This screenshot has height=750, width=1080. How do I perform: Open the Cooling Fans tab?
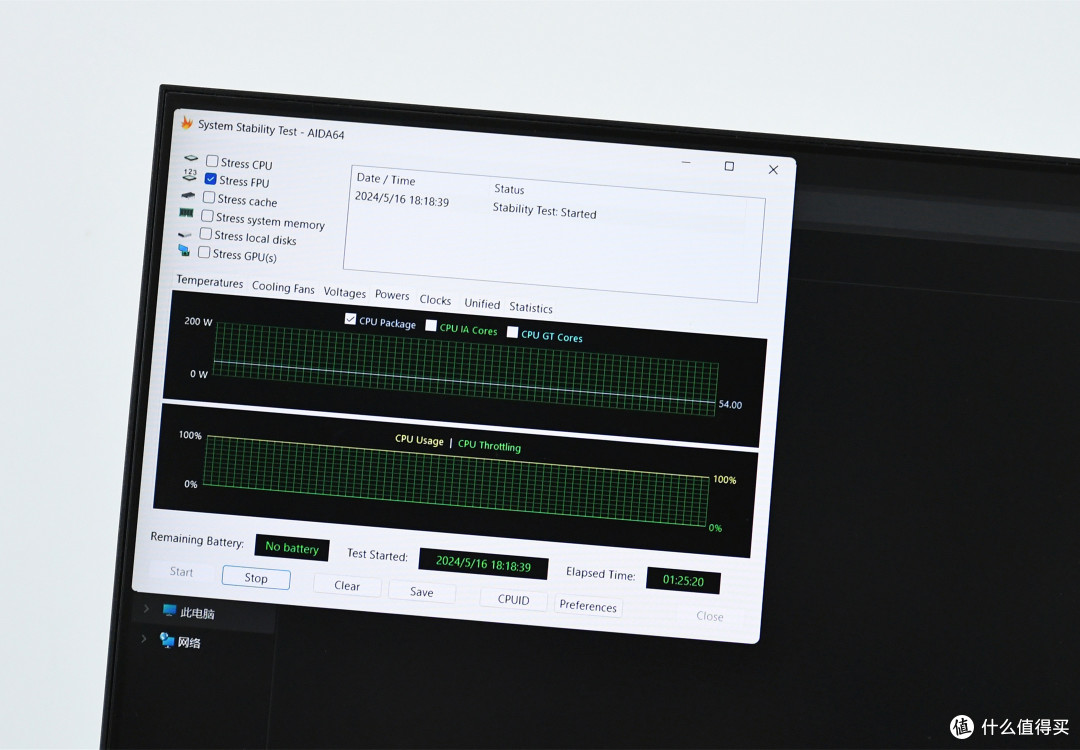pos(283,287)
